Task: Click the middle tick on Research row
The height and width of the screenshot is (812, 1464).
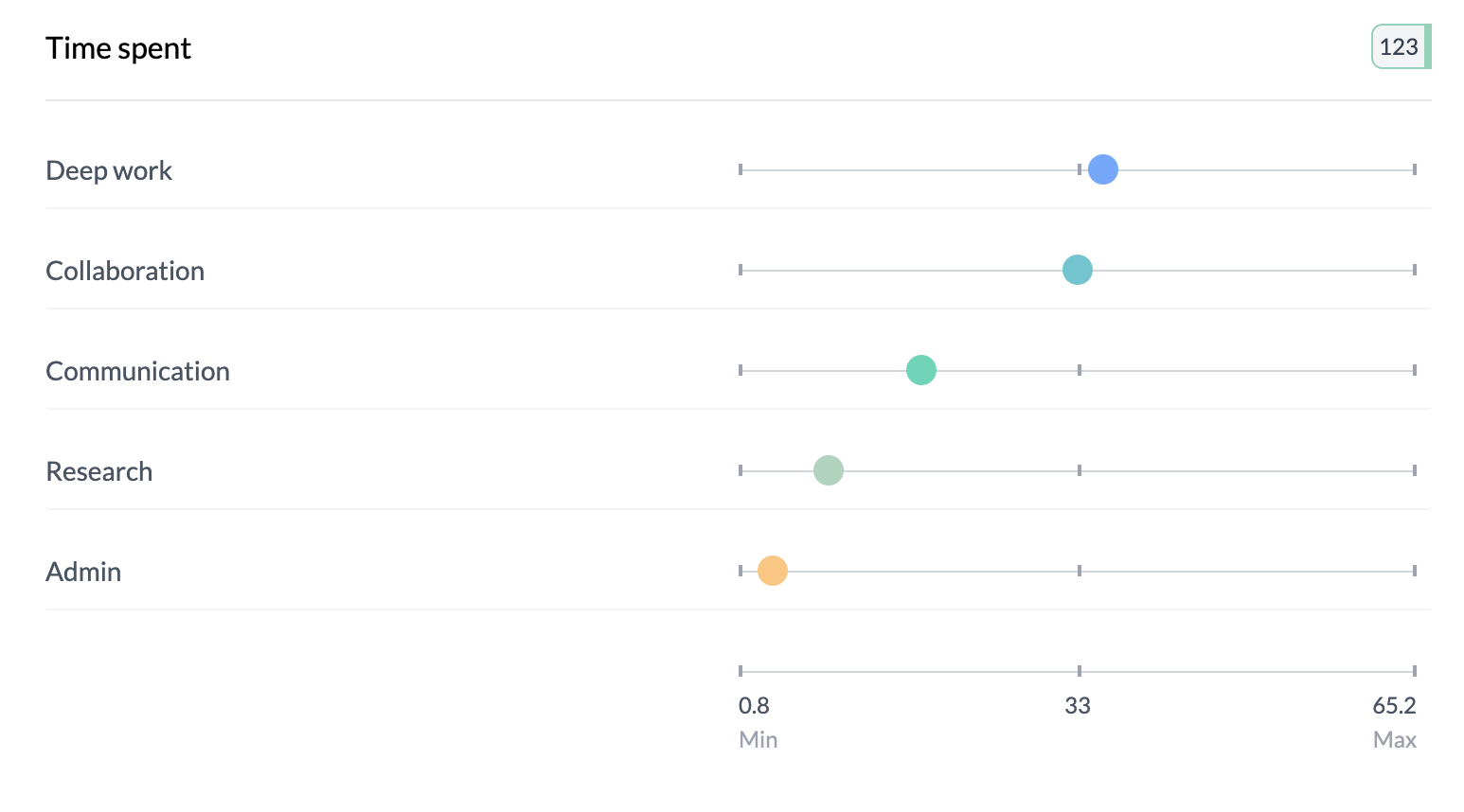Action: coord(1080,470)
